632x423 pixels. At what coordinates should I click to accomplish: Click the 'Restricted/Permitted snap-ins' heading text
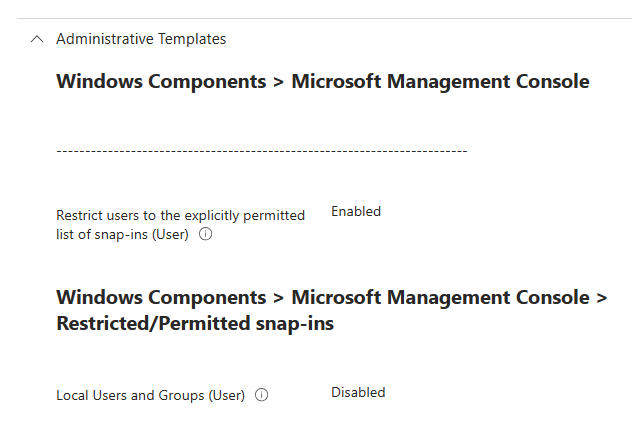click(x=195, y=324)
